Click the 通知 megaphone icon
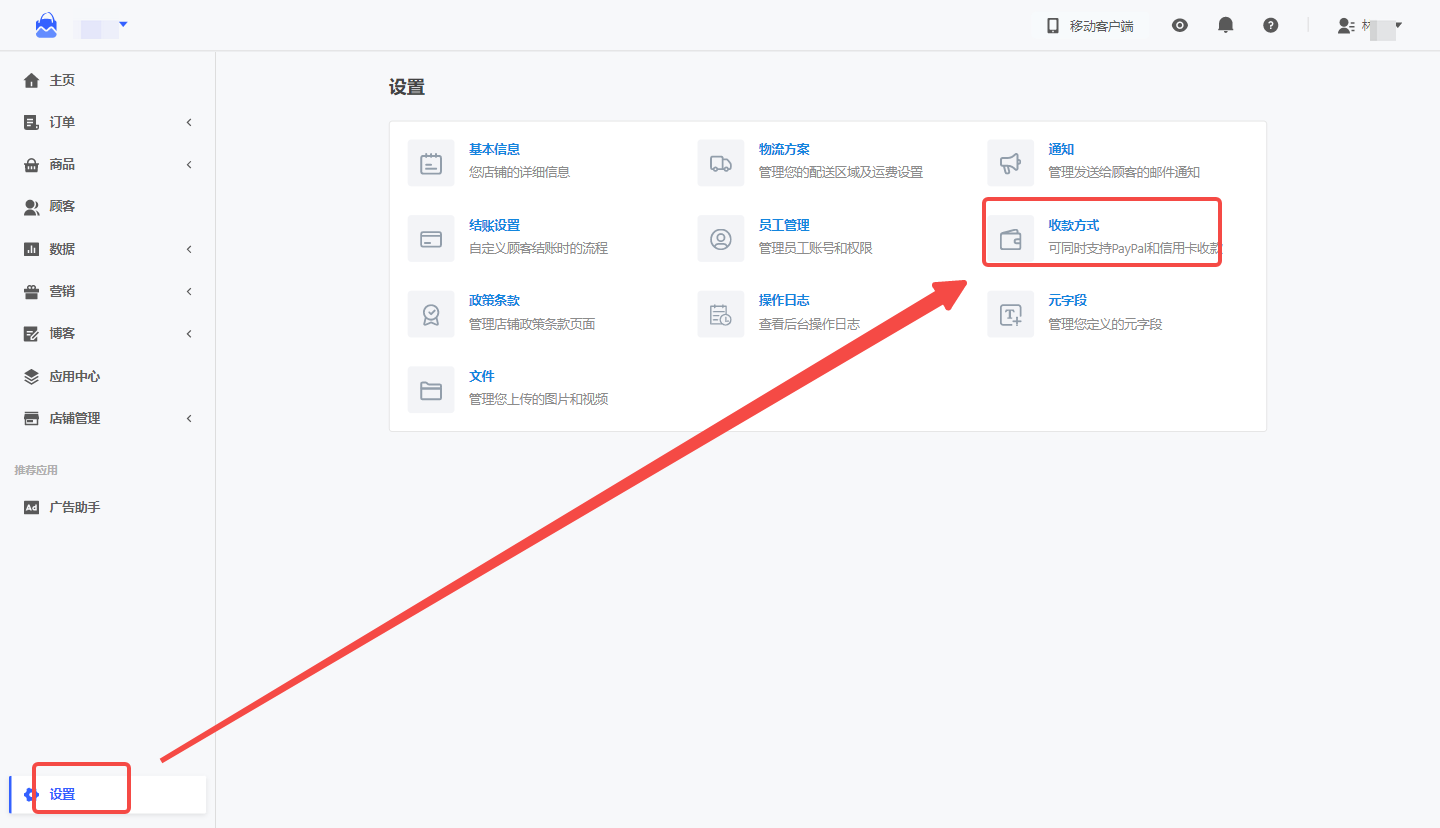 [1010, 163]
